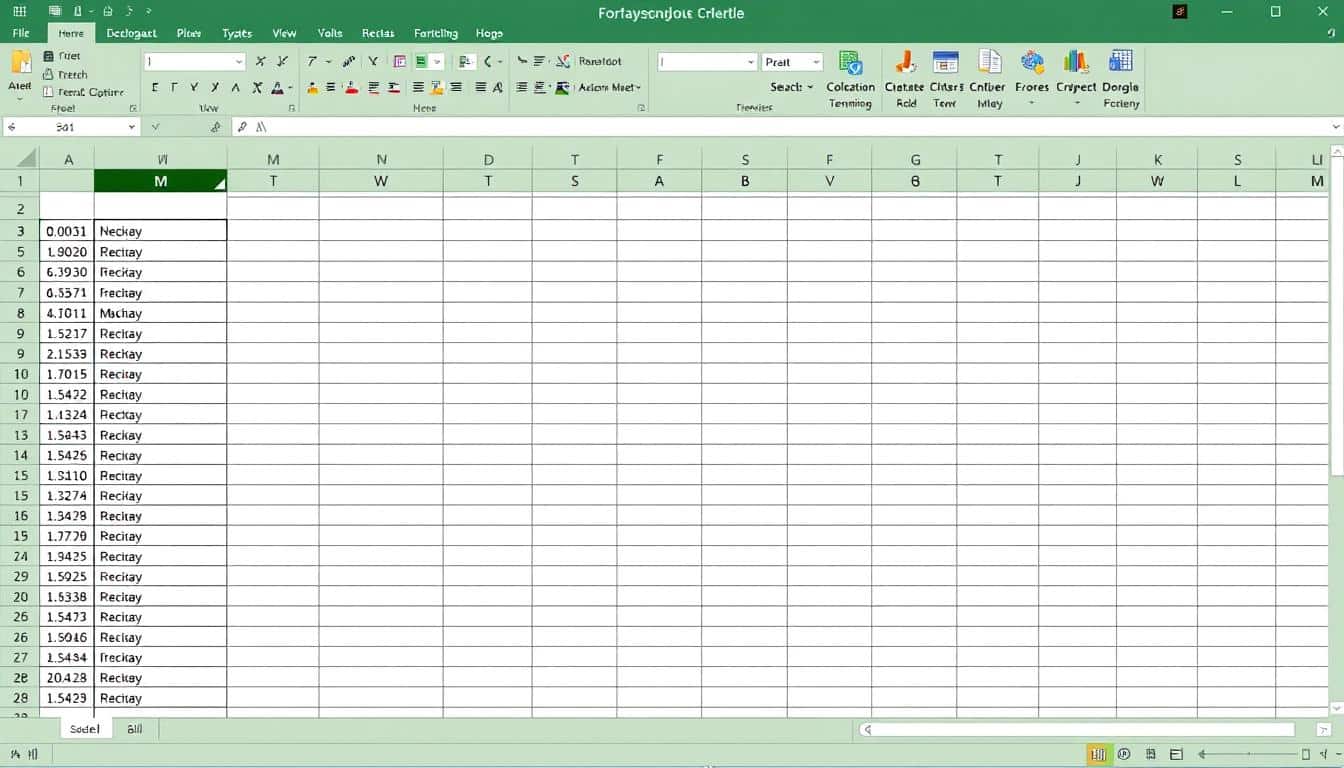
Task: Select row 1 cell containing W under N
Action: [x=381, y=181]
